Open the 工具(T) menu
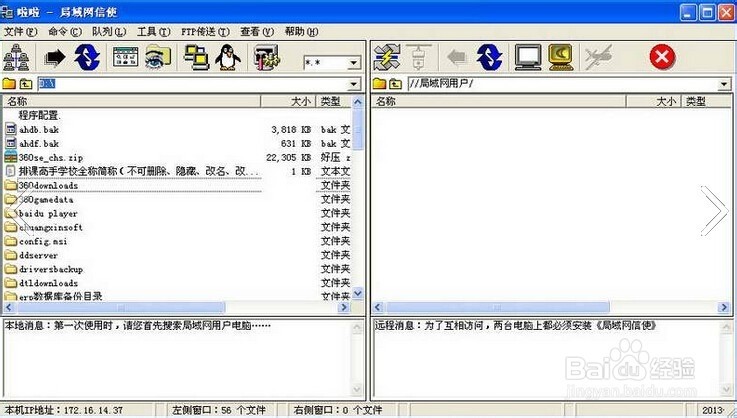Screen dimensions: 737x418 click(154, 32)
